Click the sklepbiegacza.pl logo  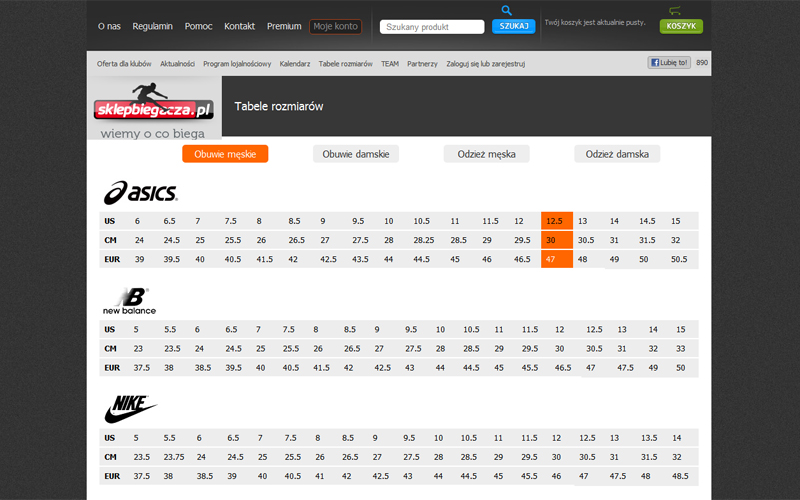click(154, 102)
